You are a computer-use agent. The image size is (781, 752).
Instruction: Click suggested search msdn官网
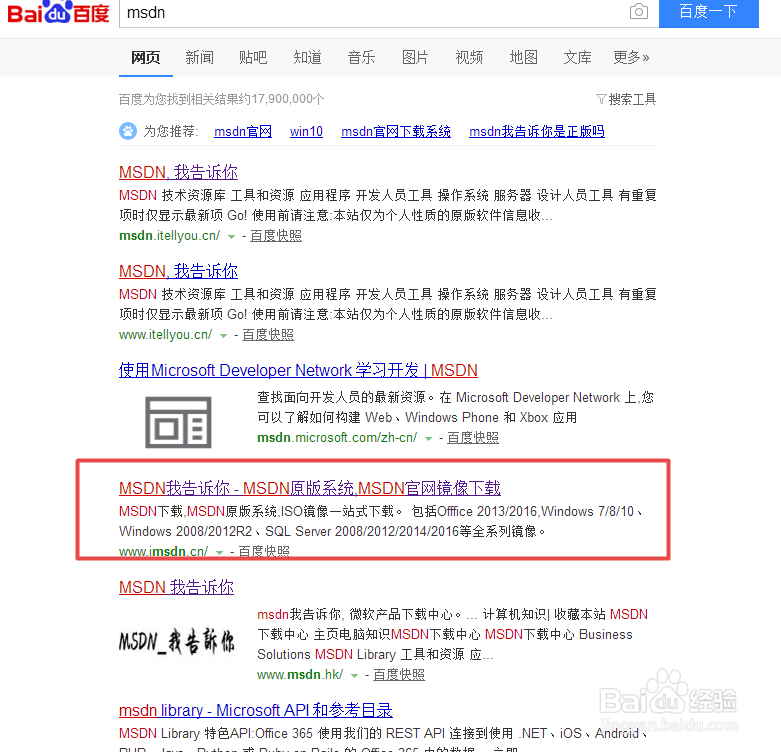(x=243, y=131)
